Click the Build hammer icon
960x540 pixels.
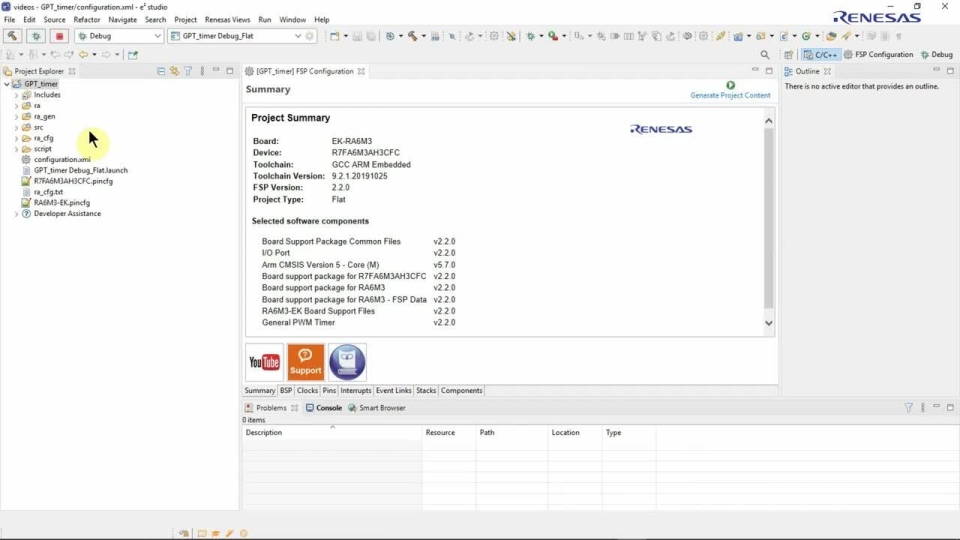pos(13,36)
